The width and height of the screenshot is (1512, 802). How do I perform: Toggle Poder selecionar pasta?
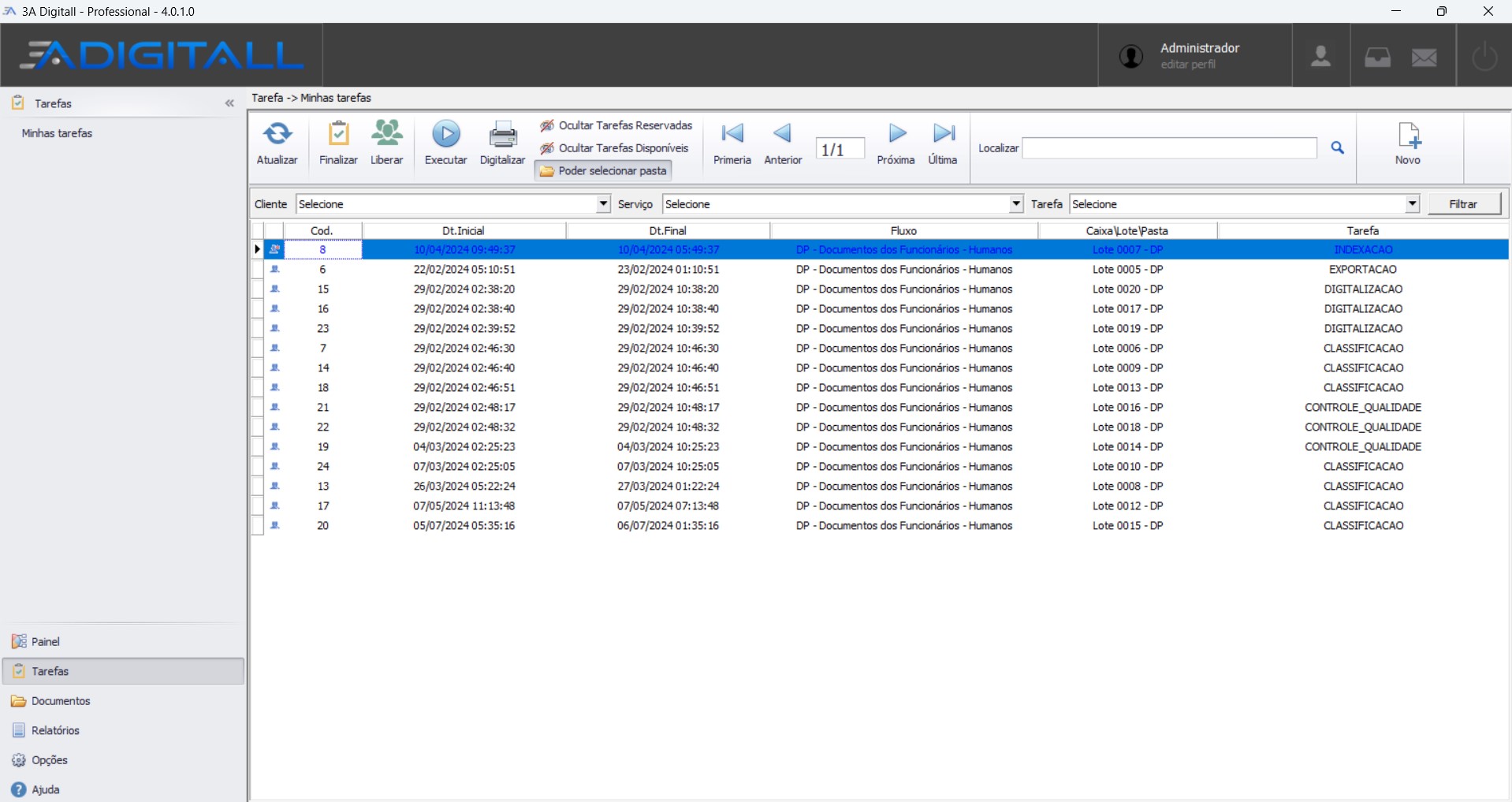[604, 171]
